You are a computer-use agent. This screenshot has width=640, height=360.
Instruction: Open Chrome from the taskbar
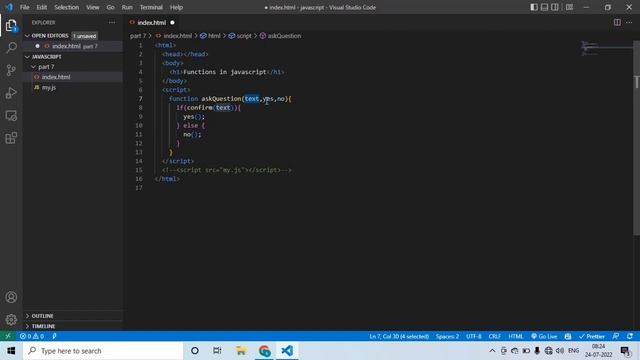(264, 351)
